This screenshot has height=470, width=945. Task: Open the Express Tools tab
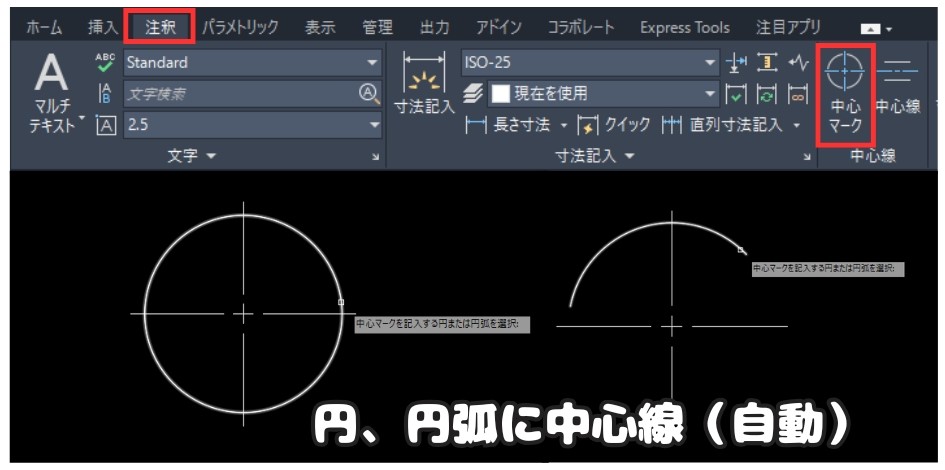685,28
